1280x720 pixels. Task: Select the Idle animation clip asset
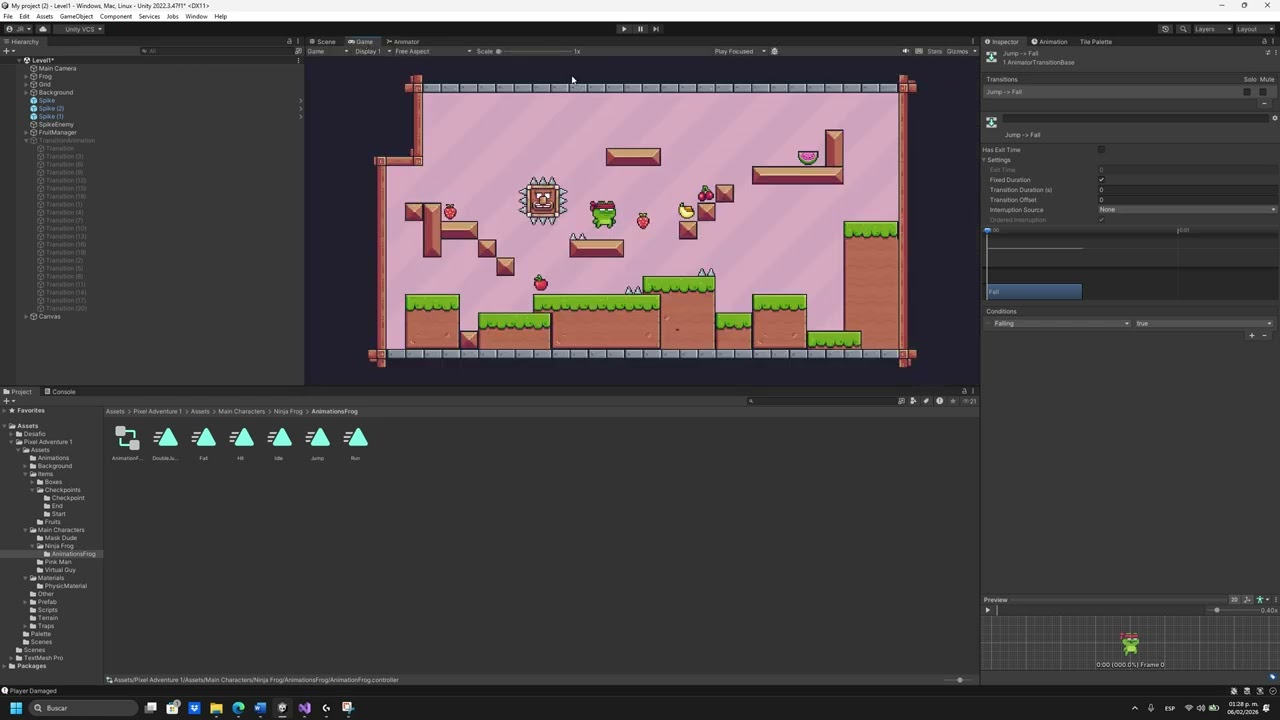pos(279,443)
